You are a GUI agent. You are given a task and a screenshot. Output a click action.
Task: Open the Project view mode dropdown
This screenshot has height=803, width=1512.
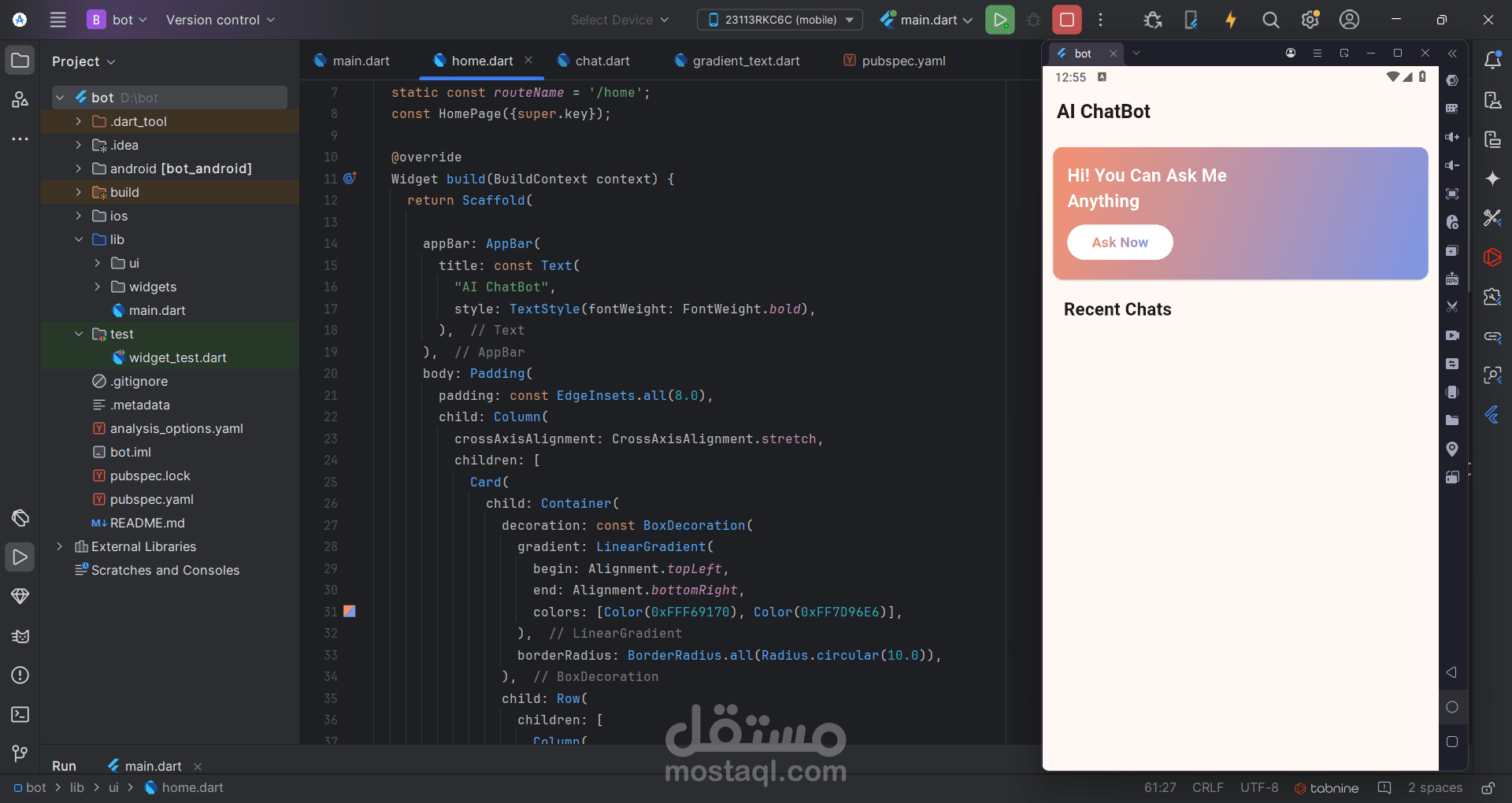pyautogui.click(x=83, y=61)
